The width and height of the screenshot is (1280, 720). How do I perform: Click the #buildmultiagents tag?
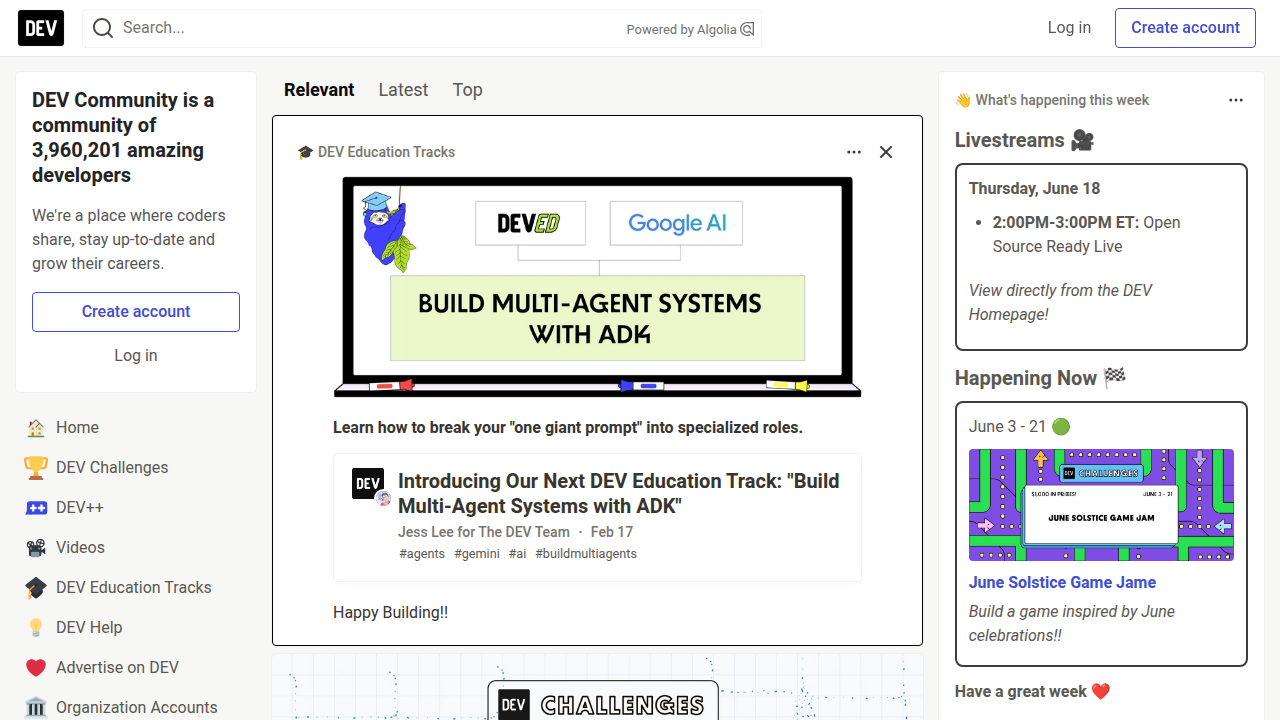pyautogui.click(x=586, y=554)
